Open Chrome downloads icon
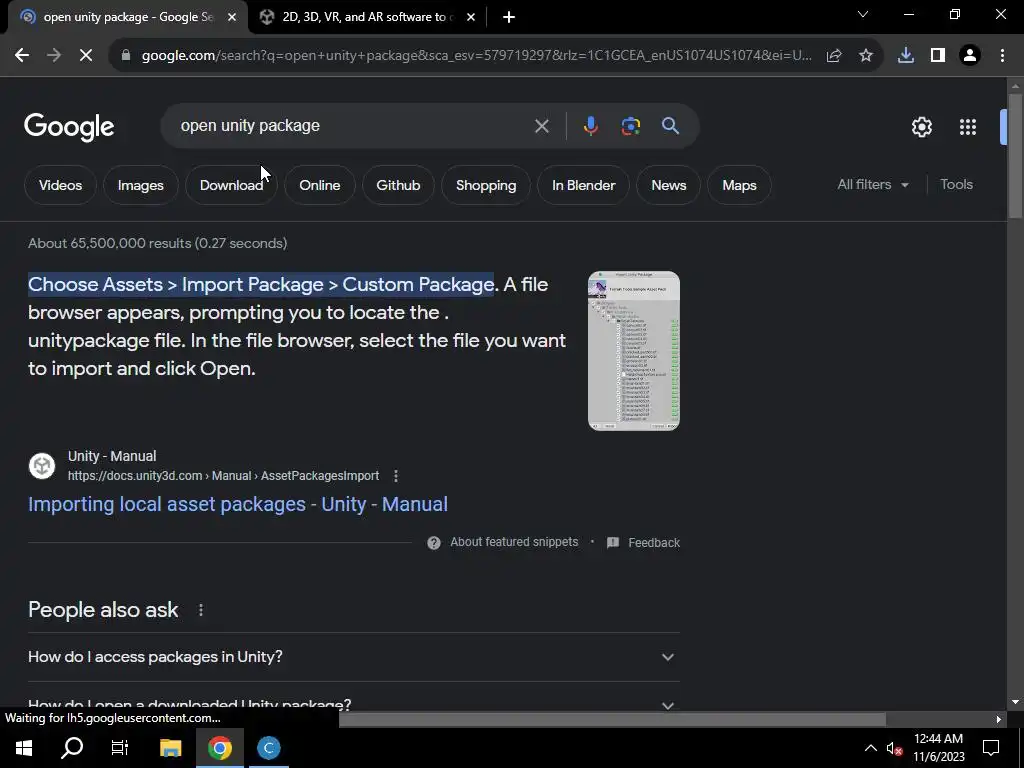Screen dimensions: 1024x768 coord(906,56)
